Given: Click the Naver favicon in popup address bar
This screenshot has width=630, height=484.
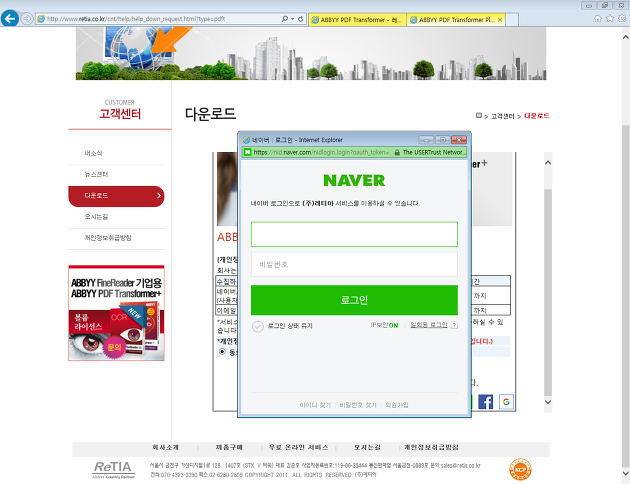Looking at the screenshot, I should pyautogui.click(x=248, y=152).
